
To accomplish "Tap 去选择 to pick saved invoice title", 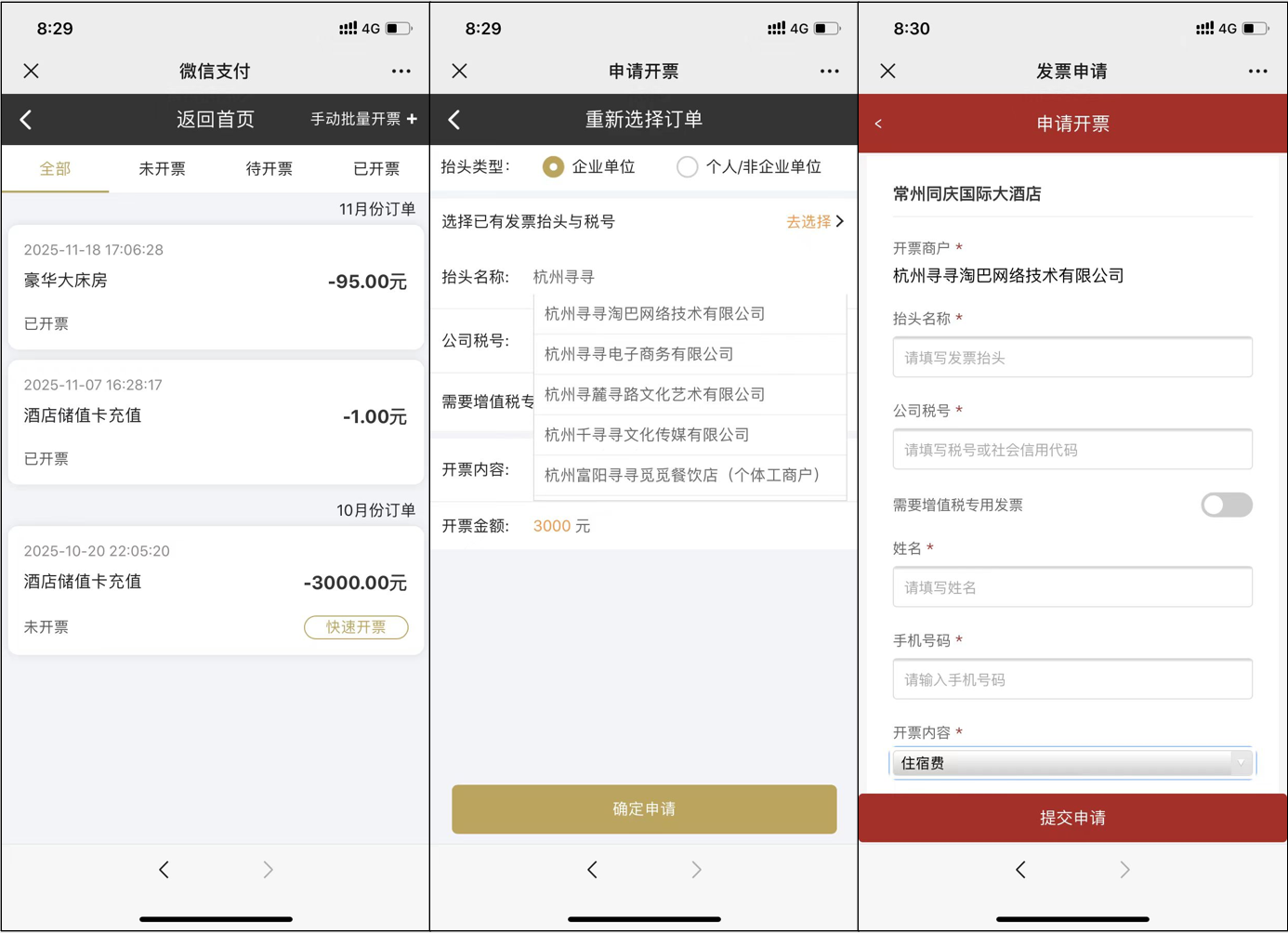I will (x=814, y=222).
